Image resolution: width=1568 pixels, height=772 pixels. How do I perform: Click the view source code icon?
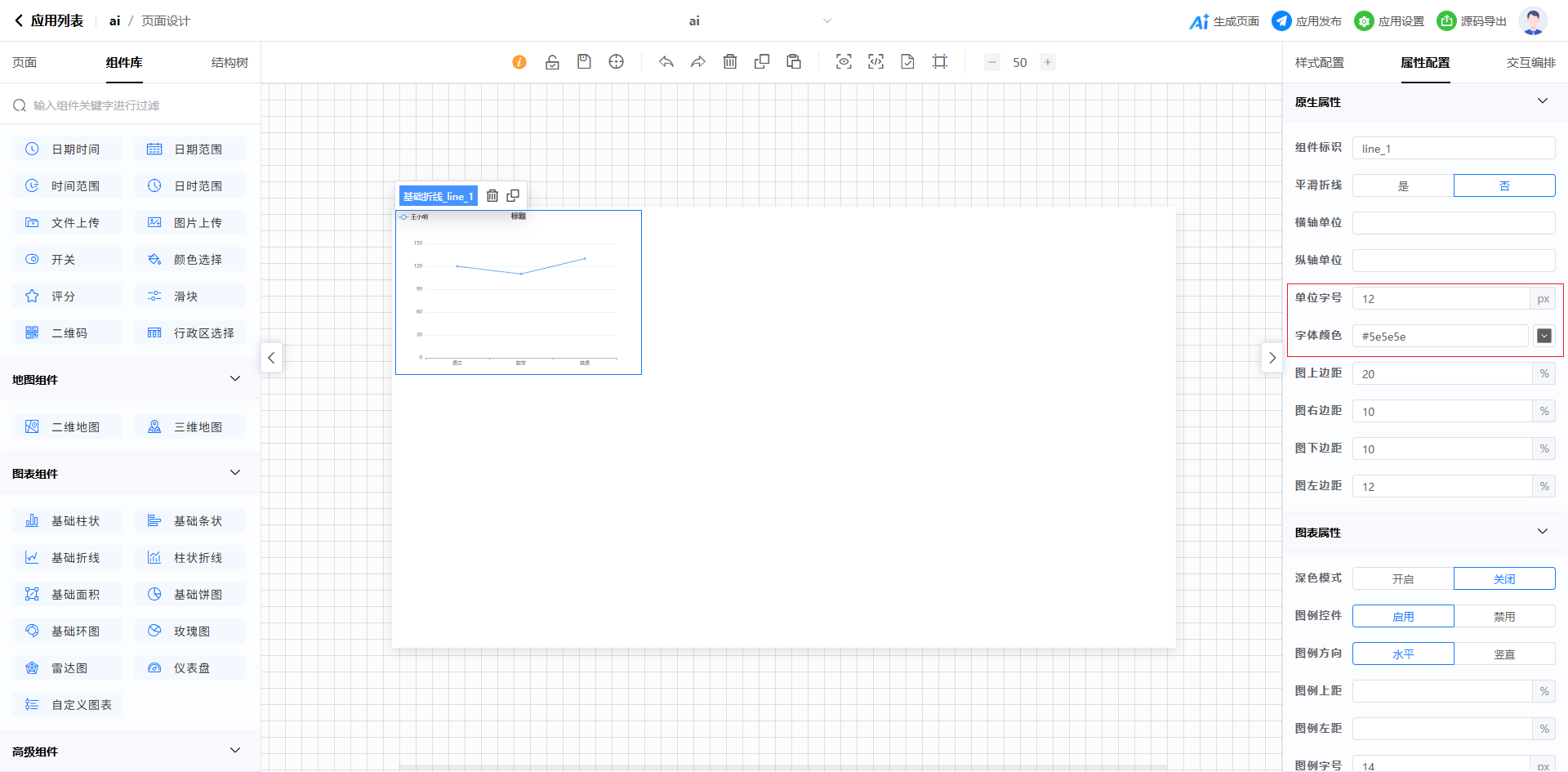tap(875, 62)
